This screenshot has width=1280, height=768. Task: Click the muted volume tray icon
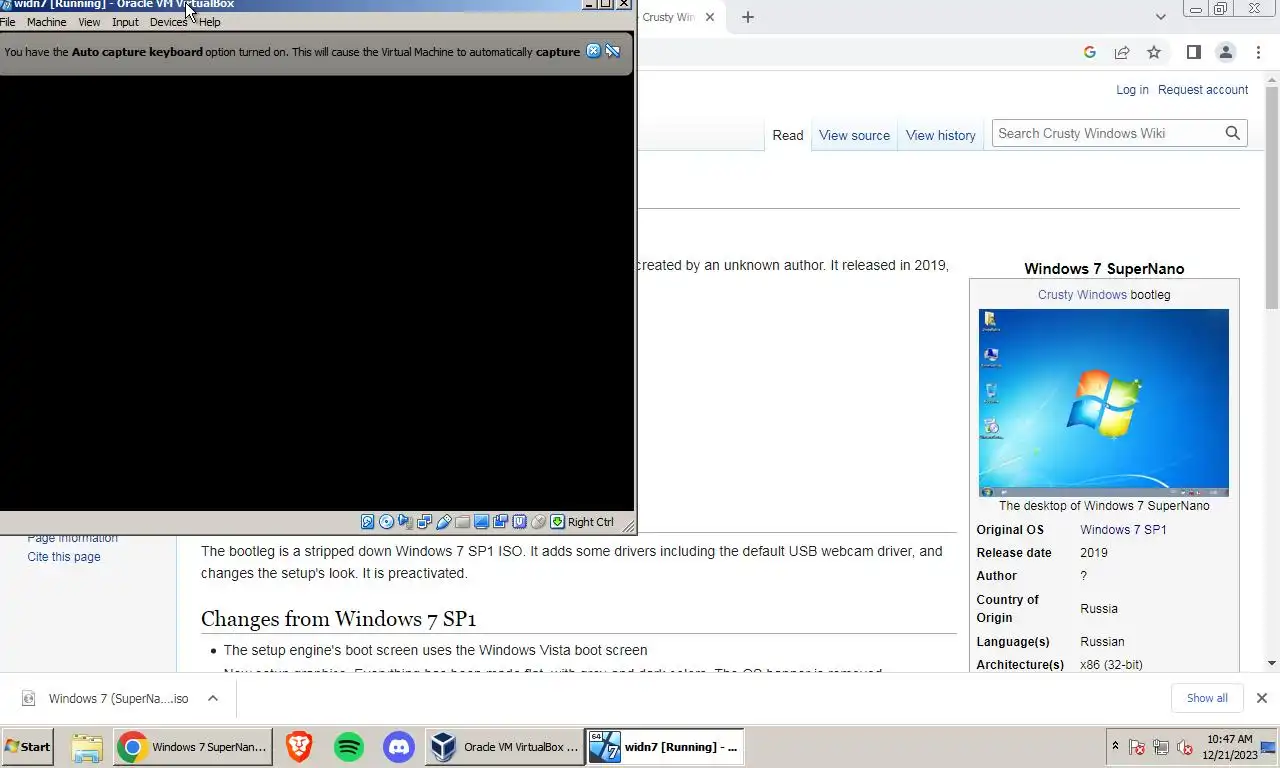point(1185,747)
